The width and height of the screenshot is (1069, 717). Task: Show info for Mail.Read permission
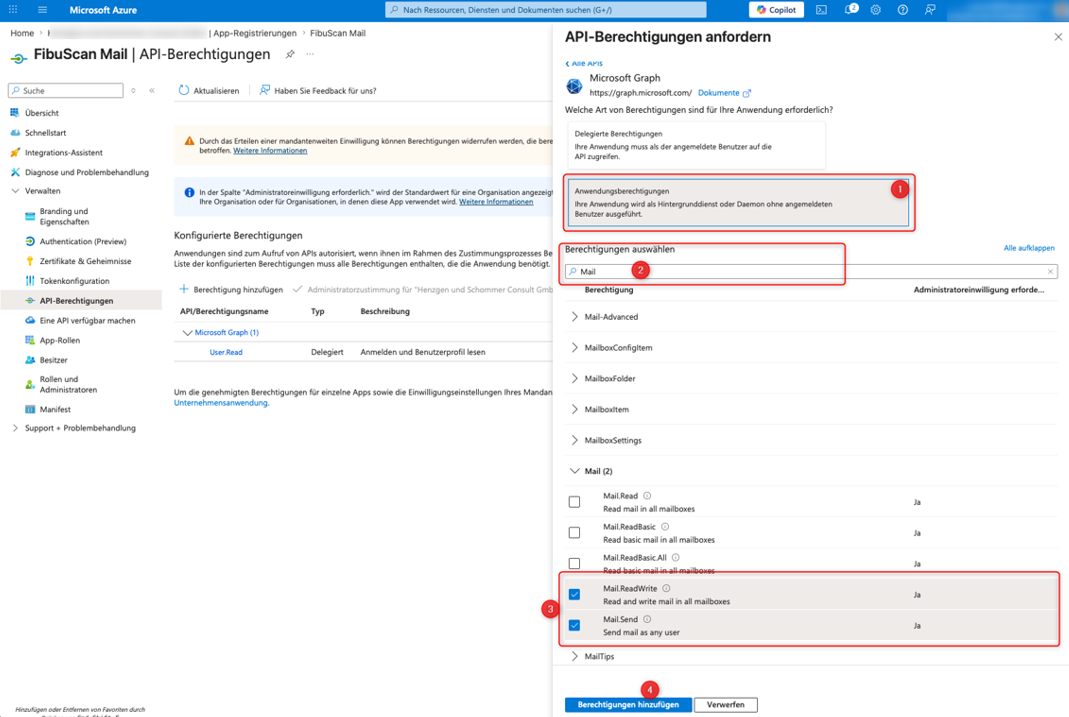647,495
